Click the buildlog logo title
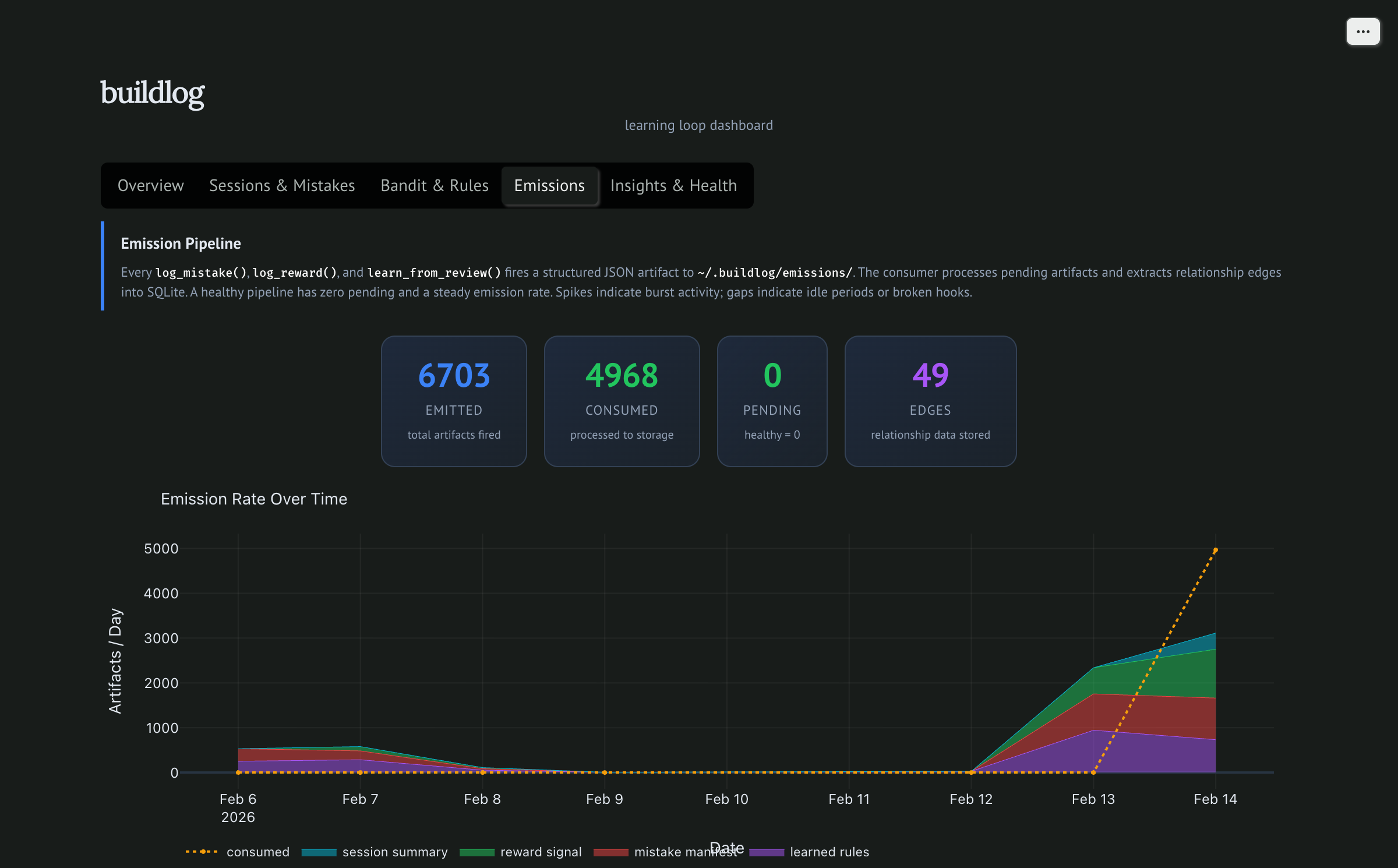The width and height of the screenshot is (1398, 868). [153, 93]
